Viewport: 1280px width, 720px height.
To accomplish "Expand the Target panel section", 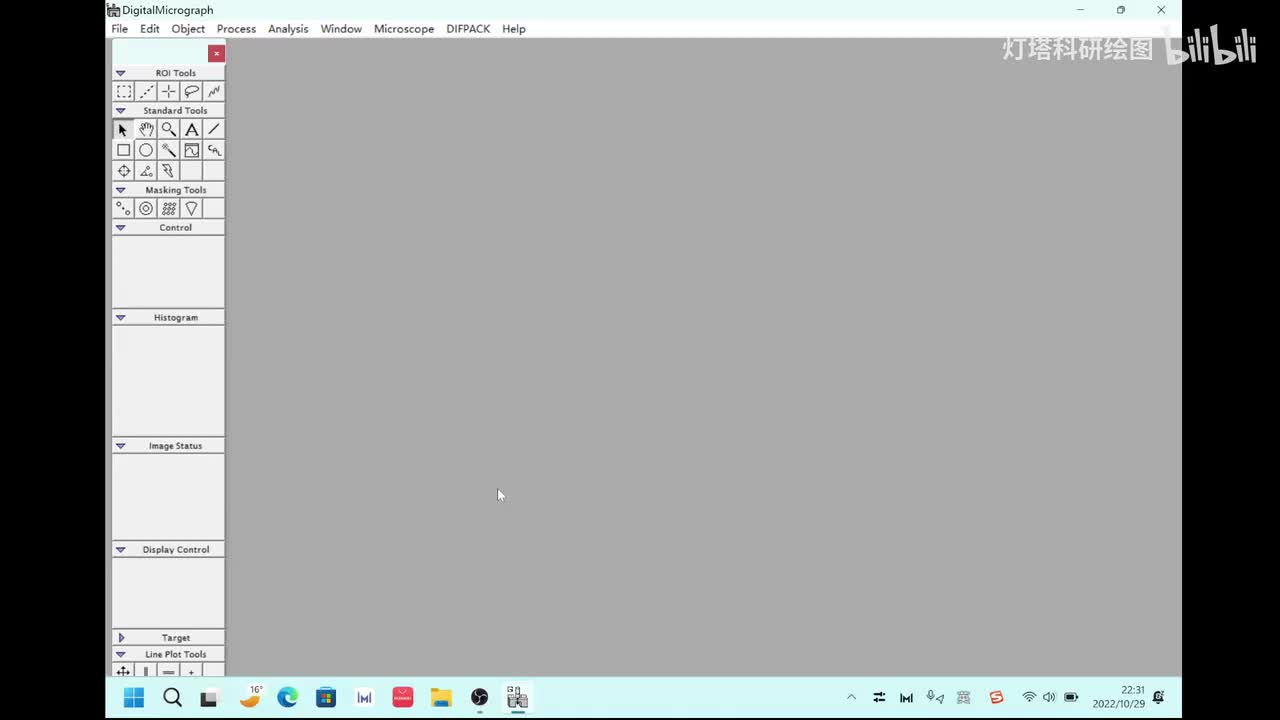I will click(121, 637).
